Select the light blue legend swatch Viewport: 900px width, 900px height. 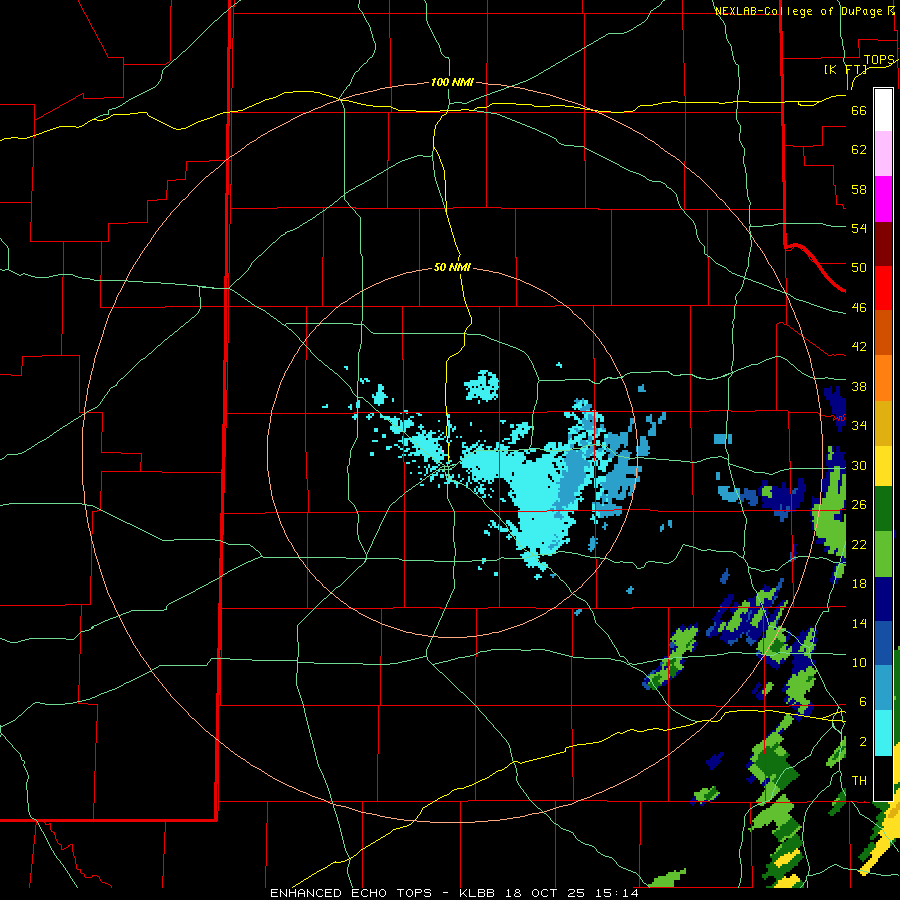[x=883, y=688]
